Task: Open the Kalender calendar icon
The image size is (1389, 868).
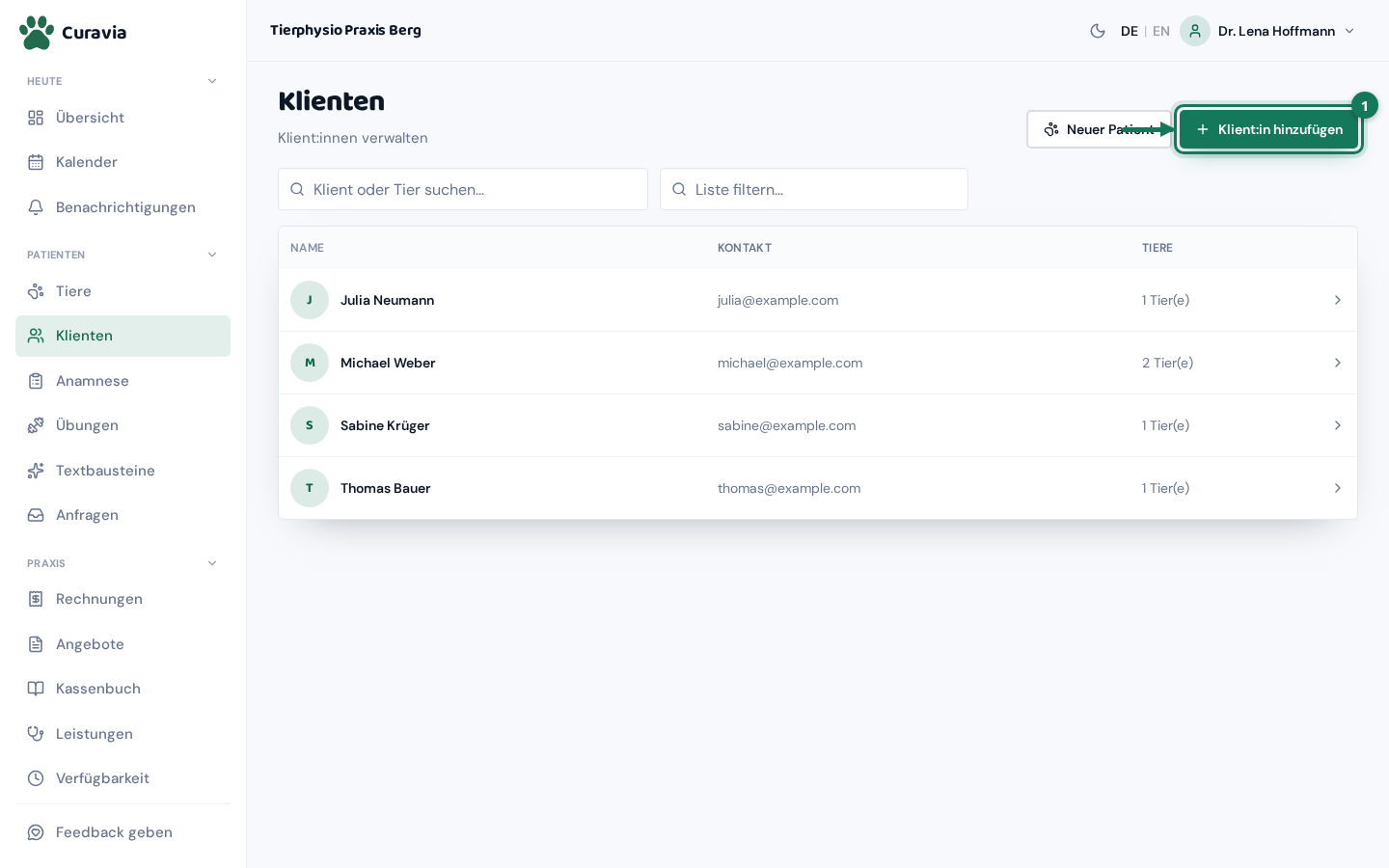Action: click(36, 162)
